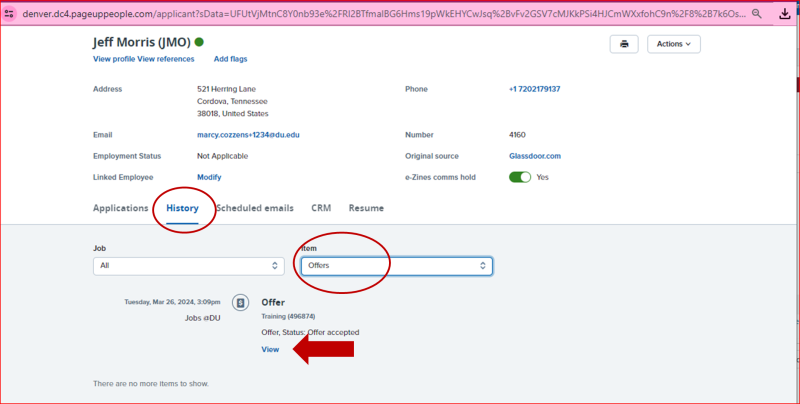Click the green status dot beside Jeff Morris
The height and width of the screenshot is (404, 800).
coord(200,43)
